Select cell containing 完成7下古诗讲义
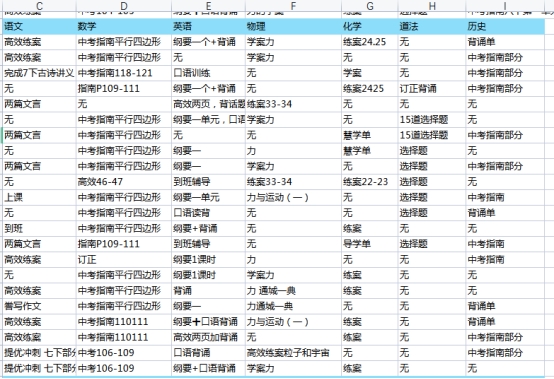554x379 pixels. pyautogui.click(x=39, y=73)
